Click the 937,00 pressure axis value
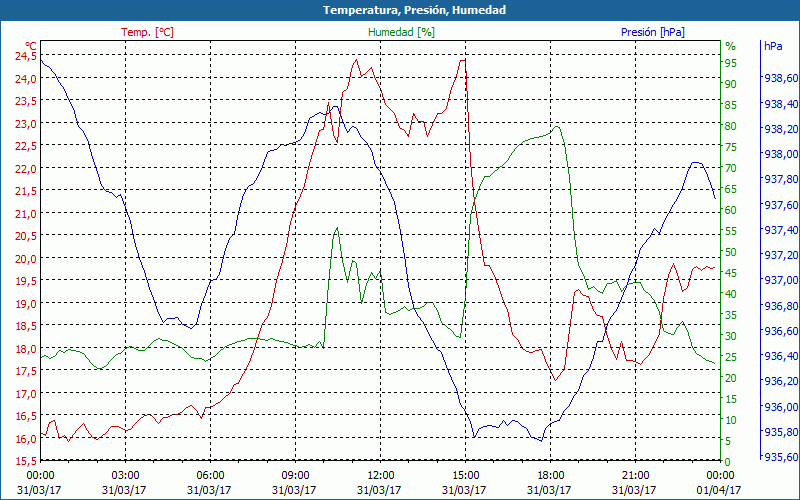Viewport: 800px width, 500px height. (781, 280)
